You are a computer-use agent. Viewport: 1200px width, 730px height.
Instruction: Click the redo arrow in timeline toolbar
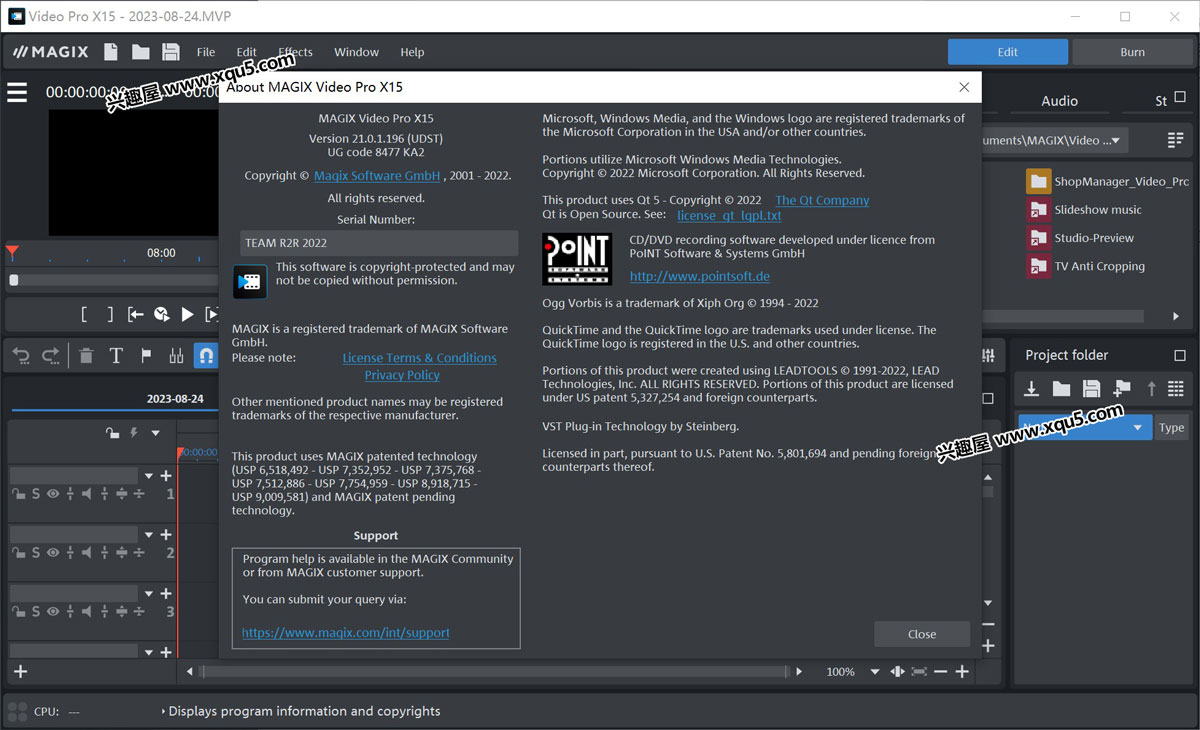(50, 355)
